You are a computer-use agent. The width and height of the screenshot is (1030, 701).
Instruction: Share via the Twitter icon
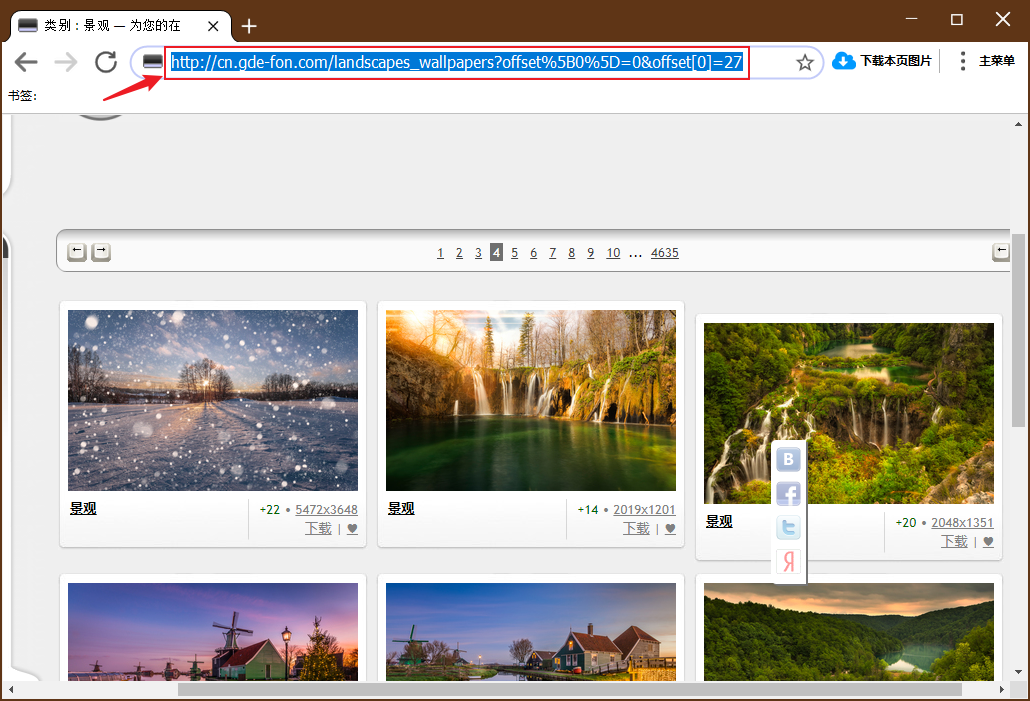(788, 528)
